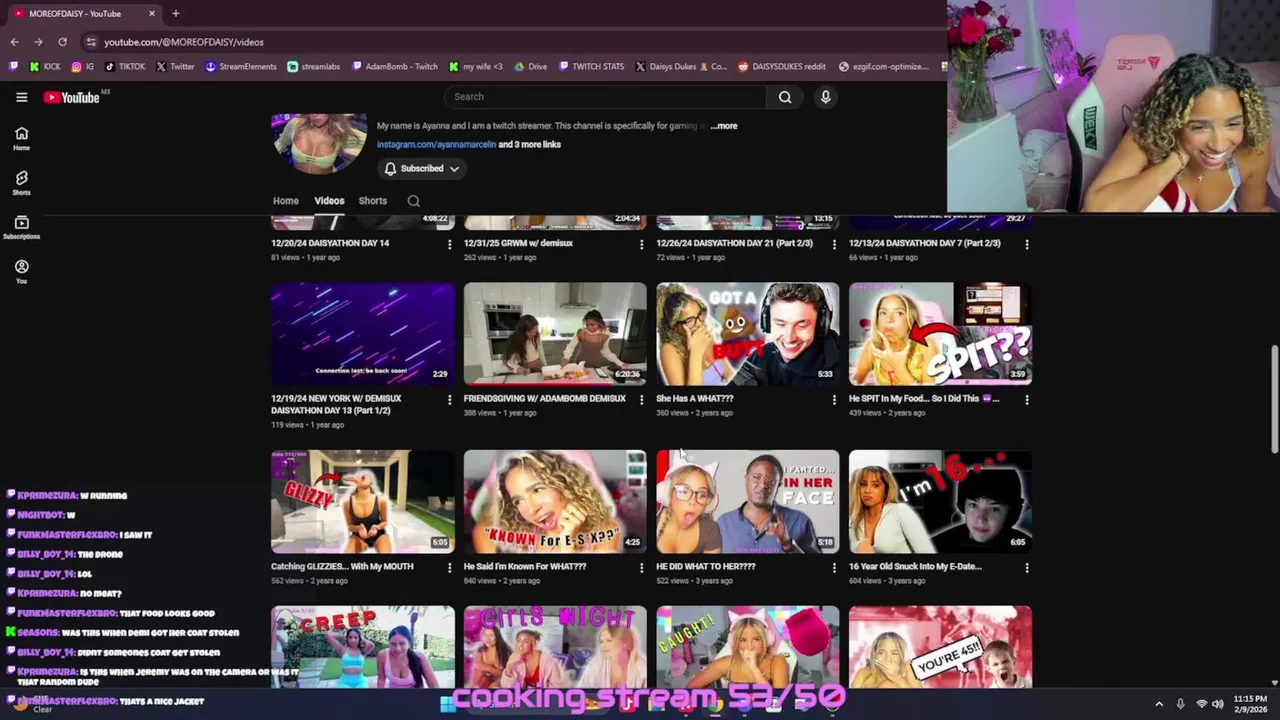Show hidden system tray icons chevron

(1159, 704)
